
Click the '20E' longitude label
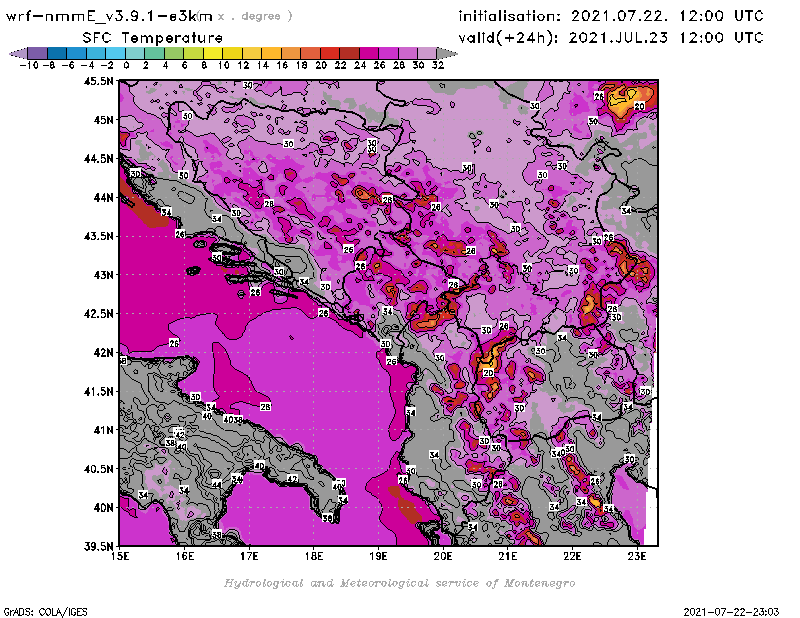click(443, 556)
